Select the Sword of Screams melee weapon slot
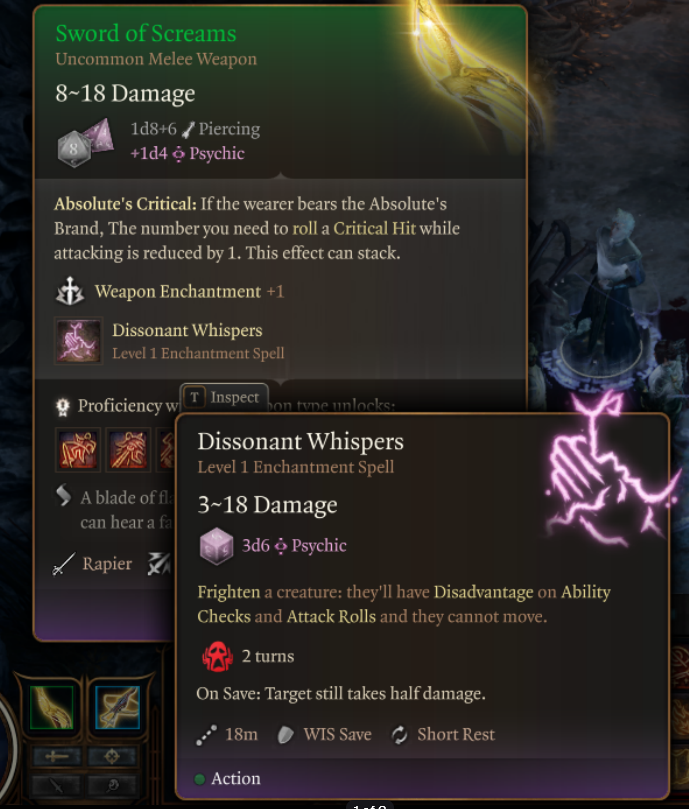This screenshot has width=689, height=809. click(51, 707)
